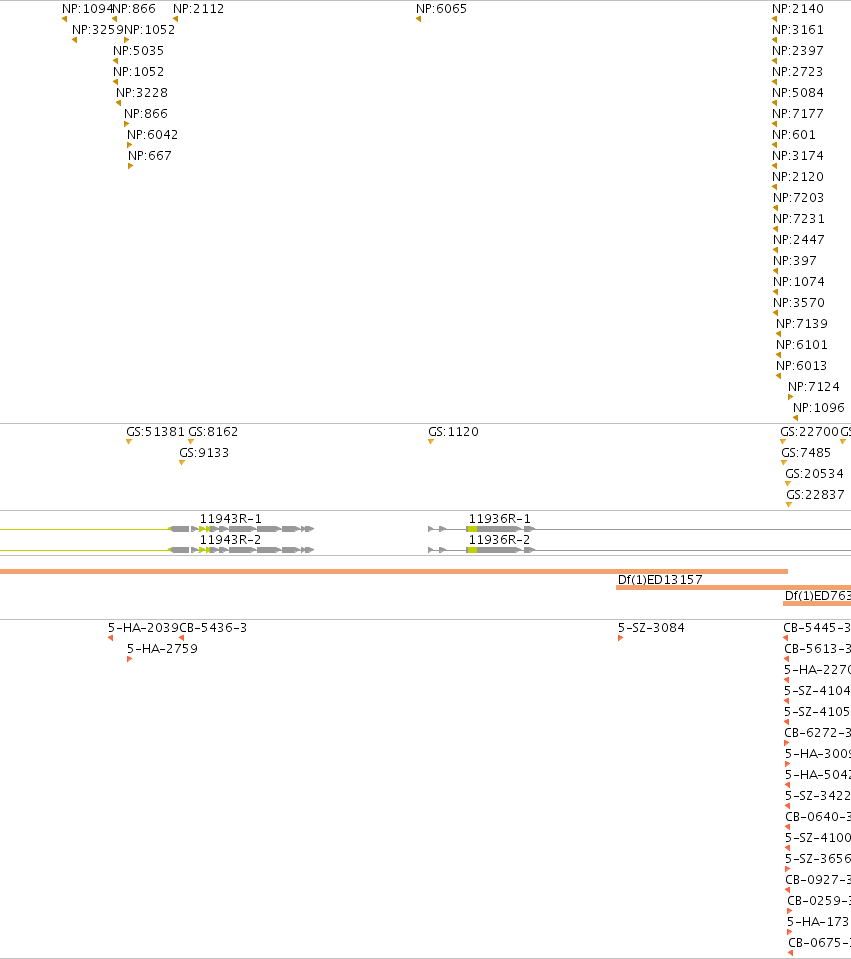Open the 11943R-1 gene model
This screenshot has width=851, height=959.
click(231, 518)
